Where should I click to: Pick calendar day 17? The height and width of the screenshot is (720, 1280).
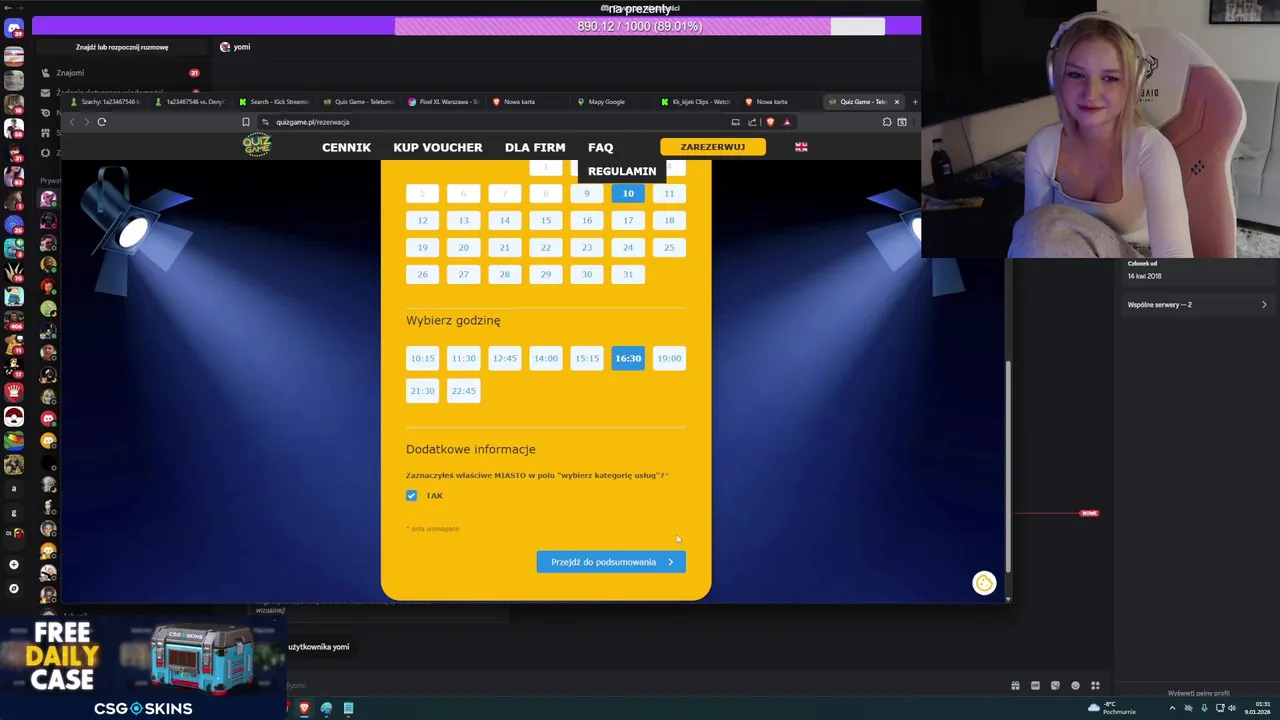click(628, 221)
